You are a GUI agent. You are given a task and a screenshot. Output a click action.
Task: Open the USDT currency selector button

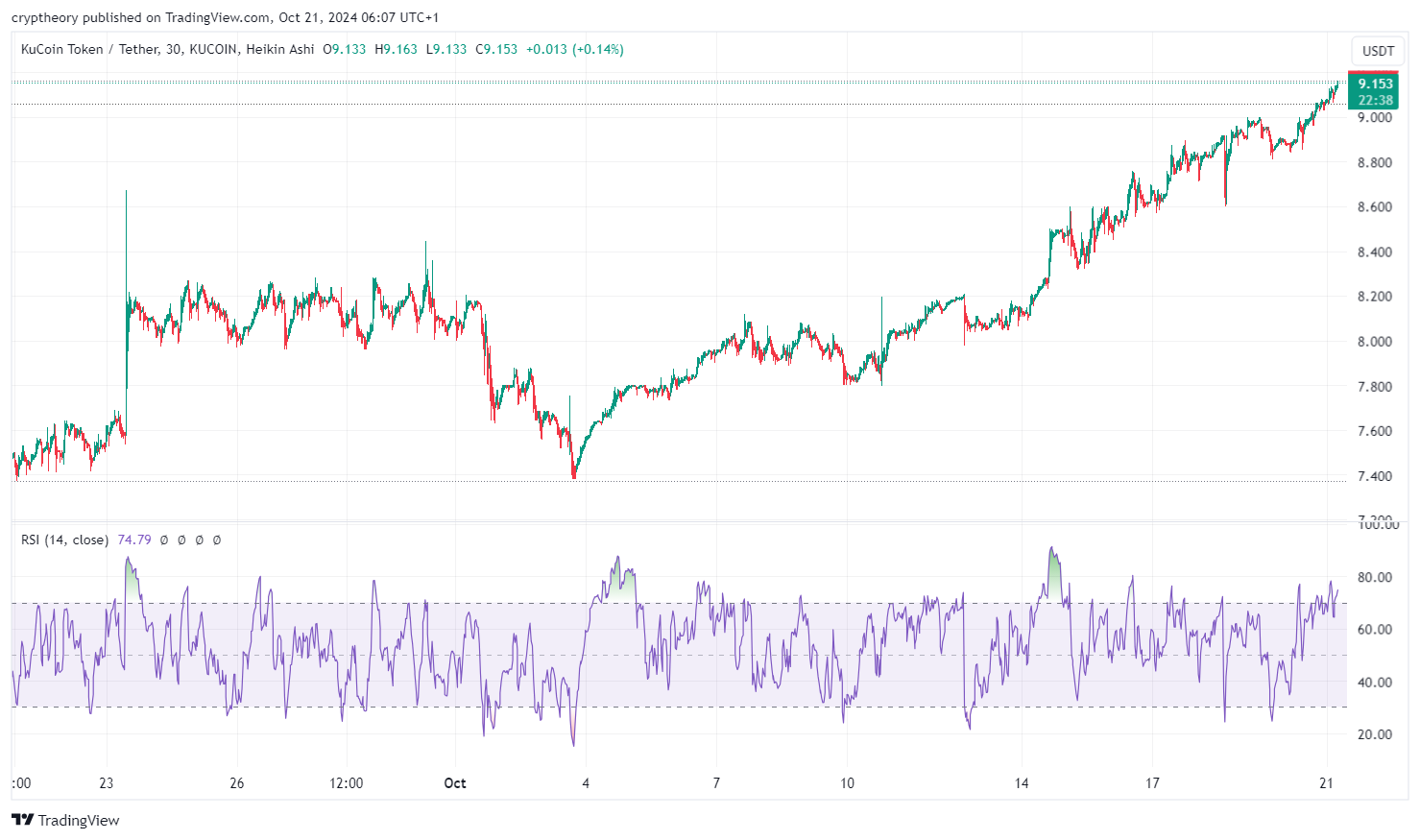click(1378, 51)
